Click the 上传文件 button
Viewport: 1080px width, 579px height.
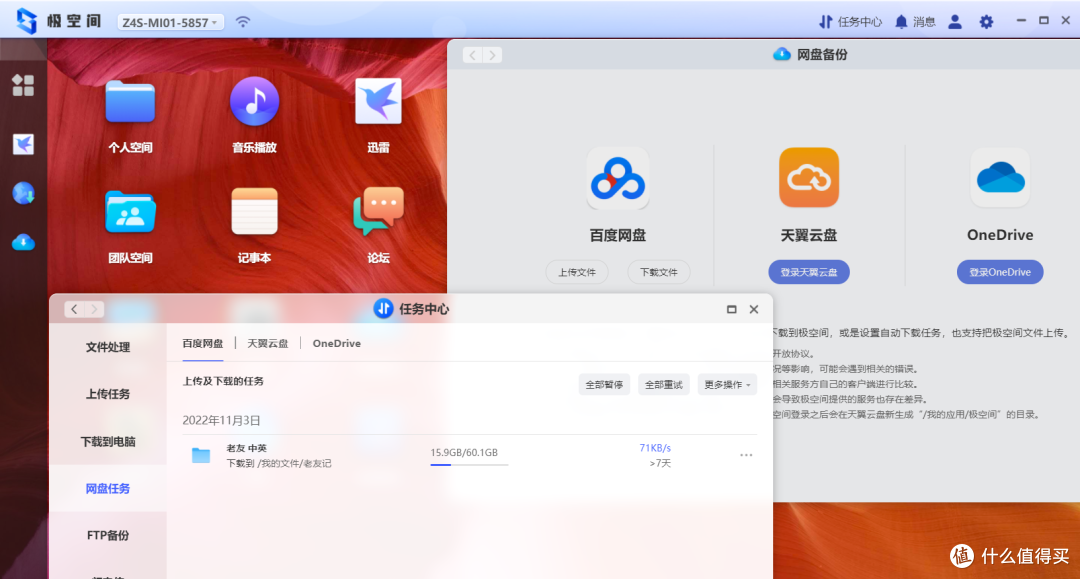click(x=577, y=272)
